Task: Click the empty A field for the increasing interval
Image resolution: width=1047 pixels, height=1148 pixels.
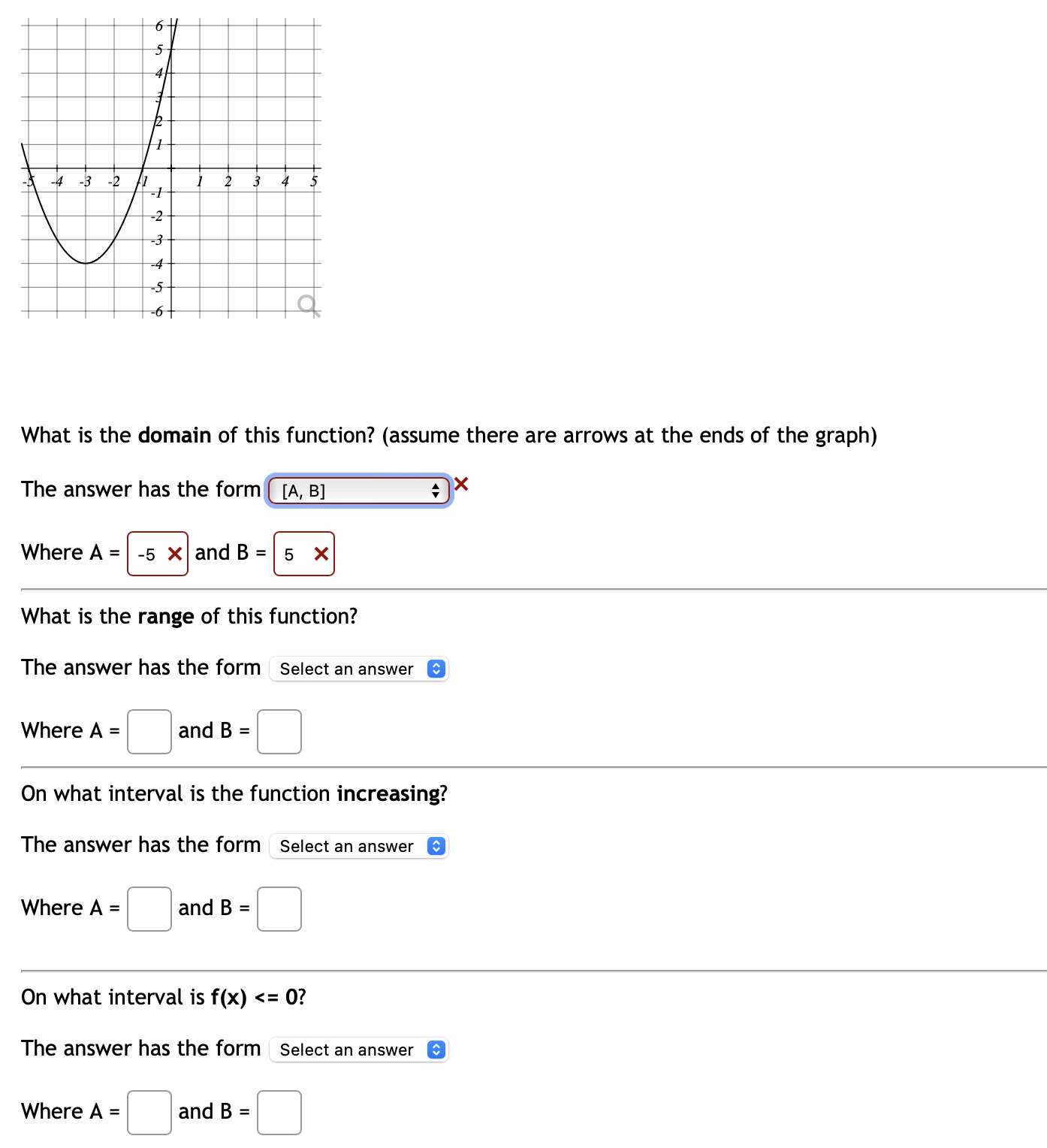Action: point(149,909)
